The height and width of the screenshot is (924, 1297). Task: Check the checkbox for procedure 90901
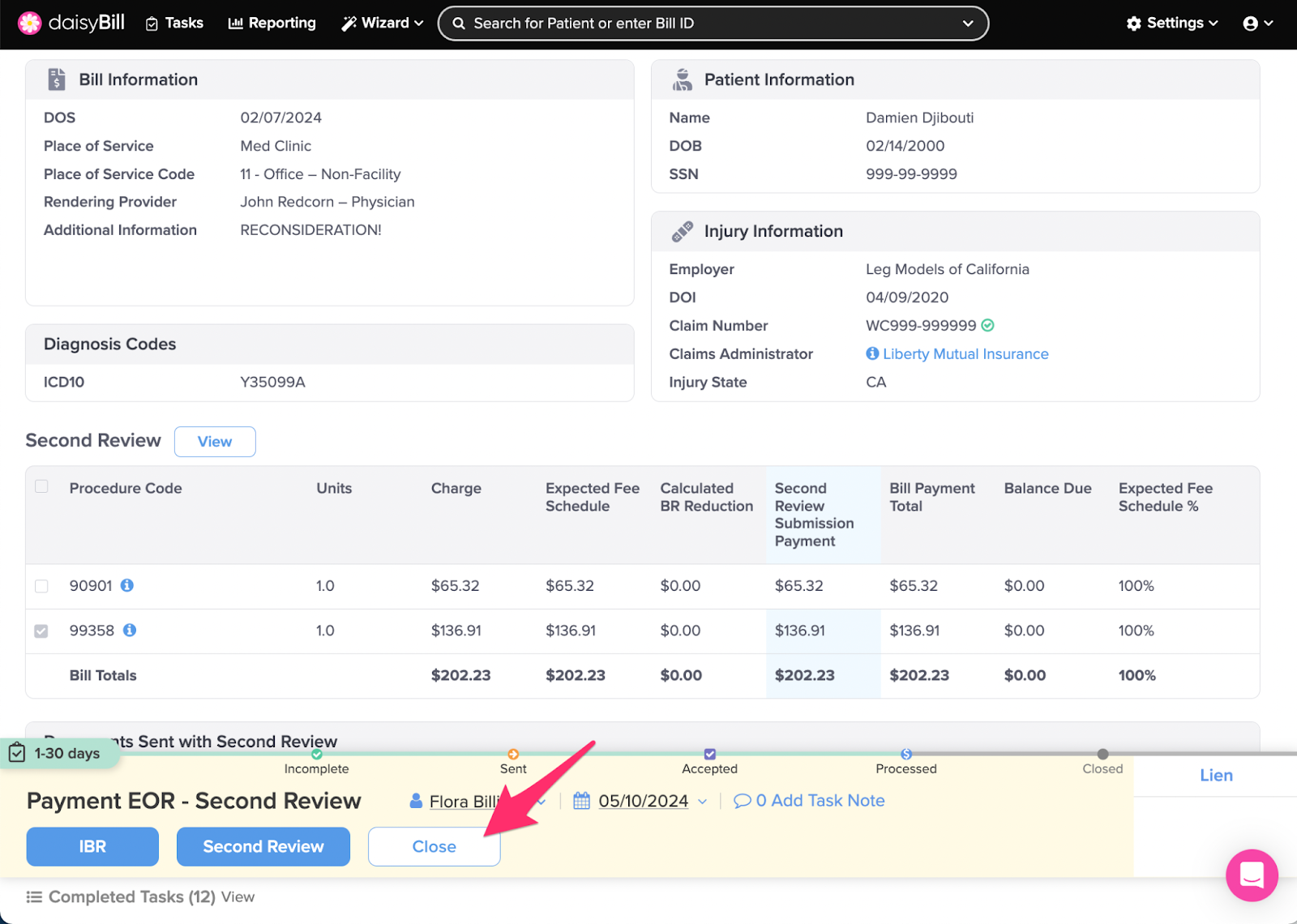(x=41, y=586)
